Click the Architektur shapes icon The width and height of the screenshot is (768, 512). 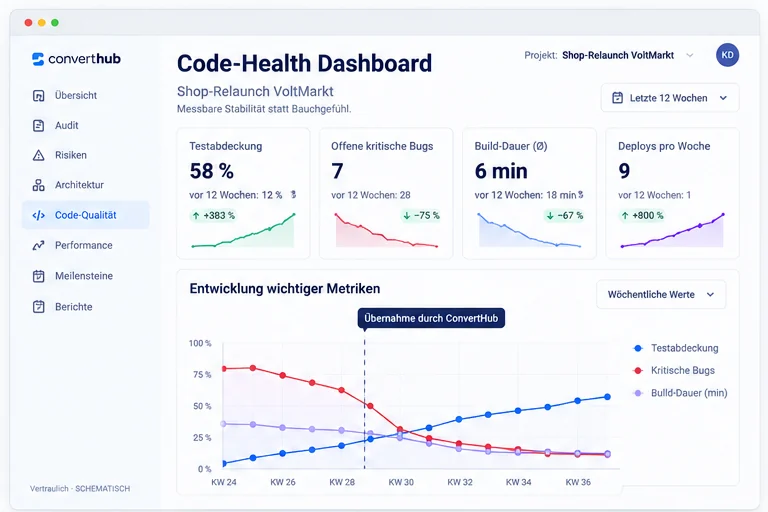coord(38,185)
